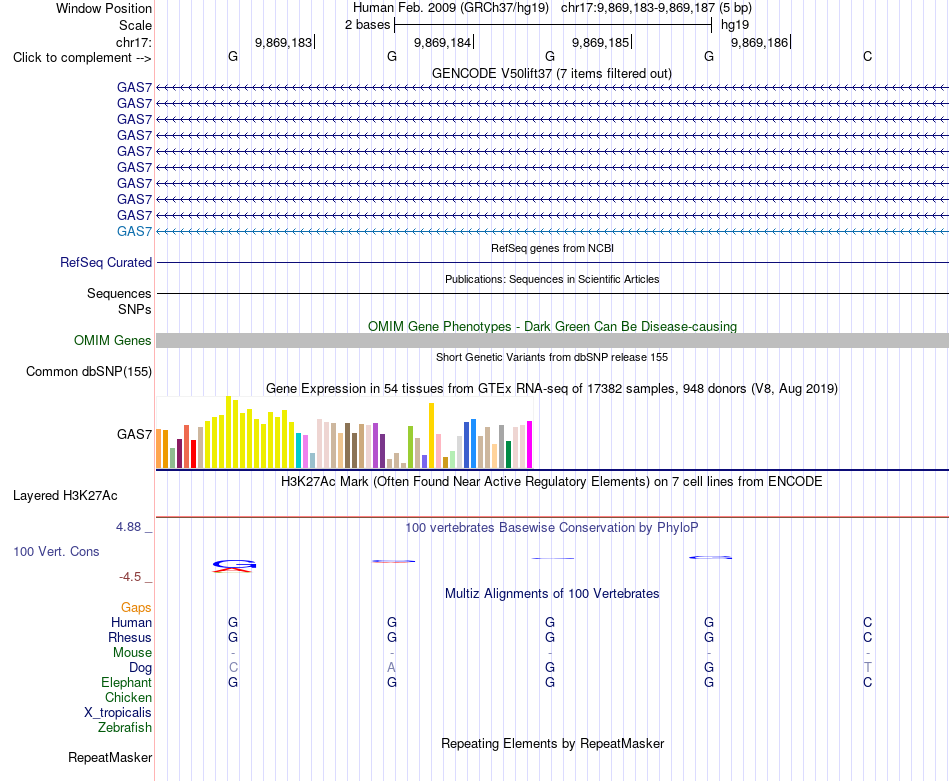
Task: Select the Elephant alignment row label
Action: click(126, 683)
